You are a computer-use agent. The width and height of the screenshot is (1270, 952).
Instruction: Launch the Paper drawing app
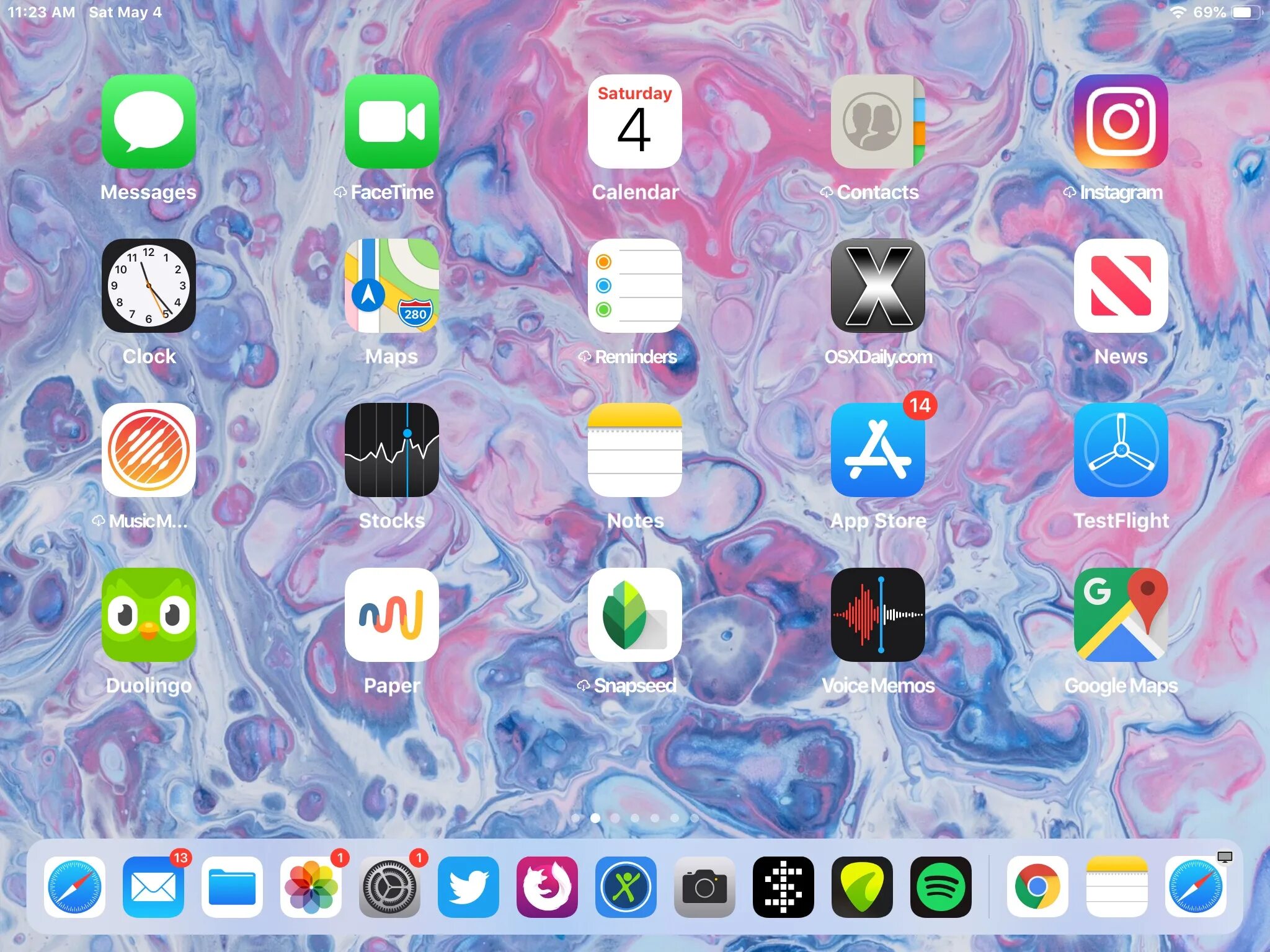coord(392,615)
